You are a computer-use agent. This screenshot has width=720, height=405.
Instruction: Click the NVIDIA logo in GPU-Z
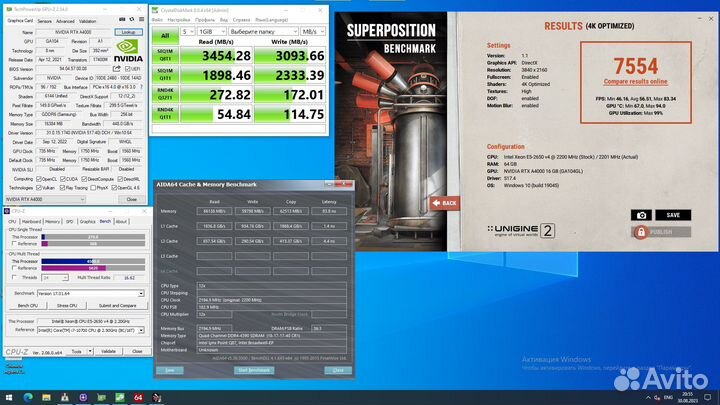coord(128,51)
